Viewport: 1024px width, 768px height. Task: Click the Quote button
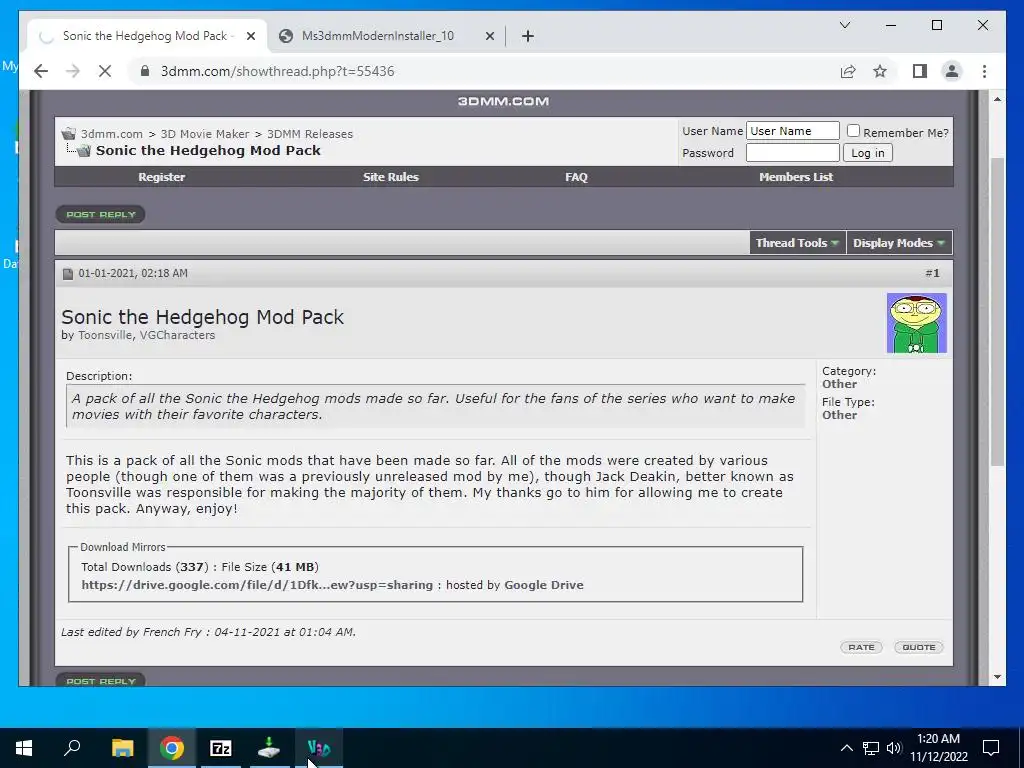(919, 647)
